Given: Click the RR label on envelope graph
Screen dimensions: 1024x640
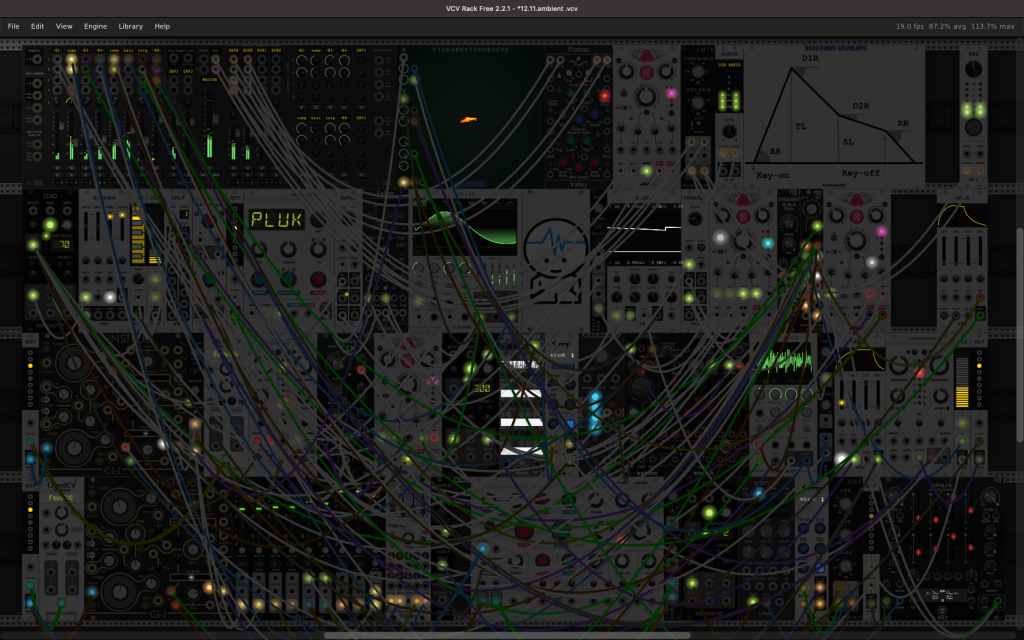Looking at the screenshot, I should 903,123.
